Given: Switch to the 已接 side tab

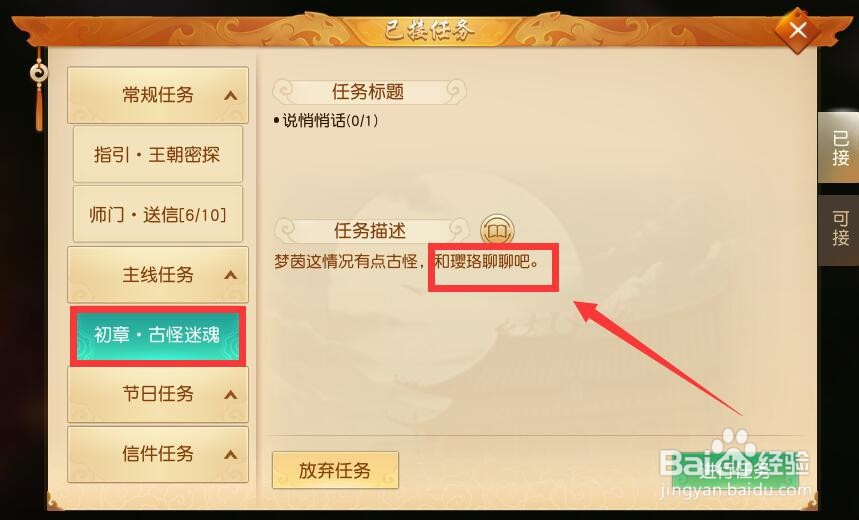Looking at the screenshot, I should tap(839, 147).
